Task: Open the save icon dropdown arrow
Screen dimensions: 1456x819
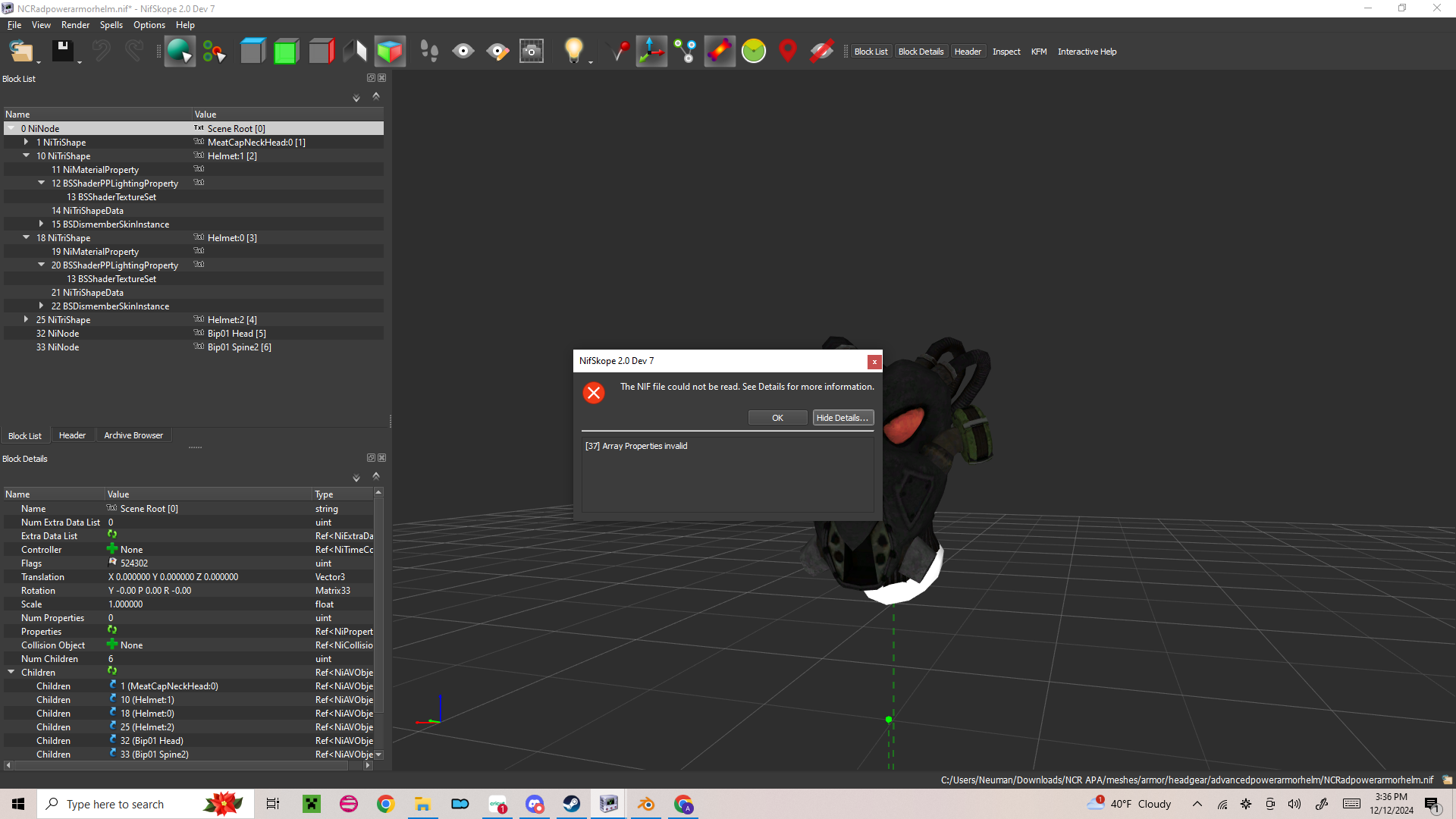Action: coord(80,61)
